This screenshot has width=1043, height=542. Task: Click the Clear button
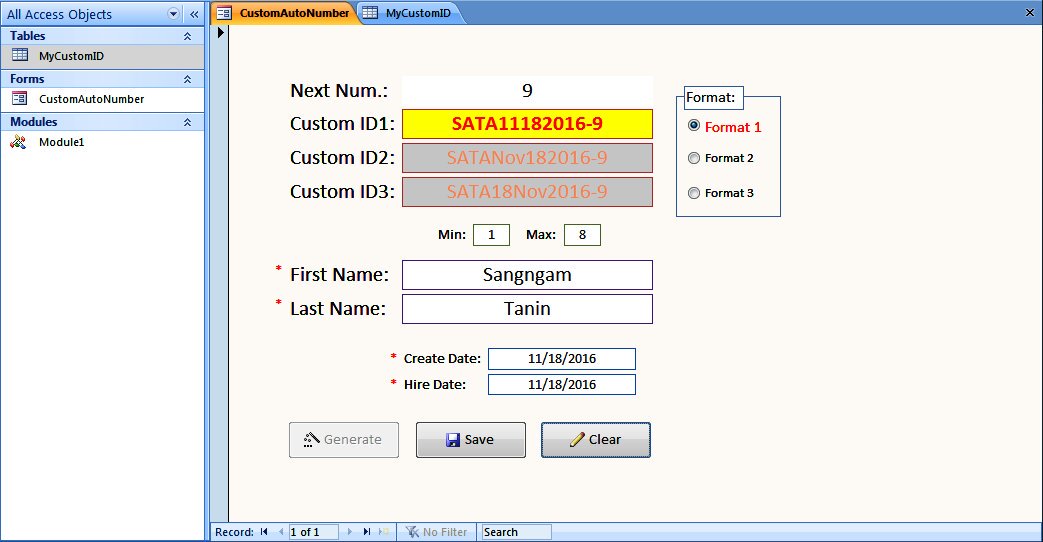596,440
